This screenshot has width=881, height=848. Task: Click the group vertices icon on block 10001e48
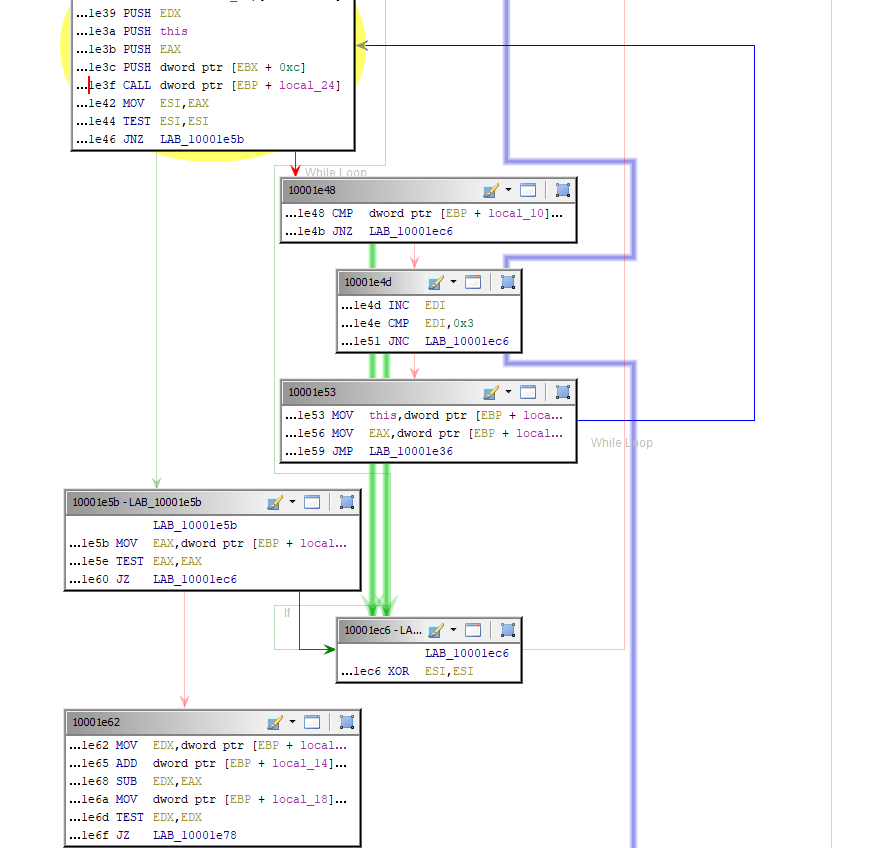[x=562, y=189]
